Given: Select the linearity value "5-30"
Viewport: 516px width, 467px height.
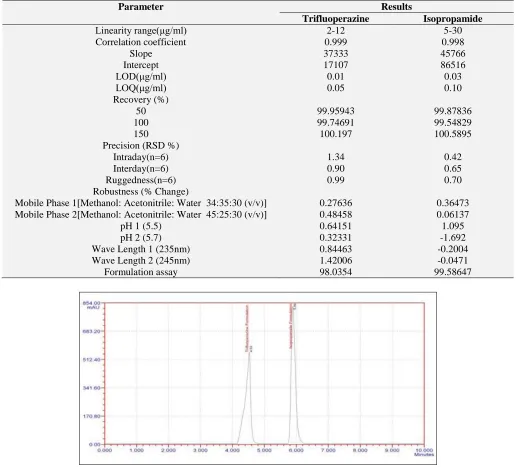Looking at the screenshot, I should (453, 31).
